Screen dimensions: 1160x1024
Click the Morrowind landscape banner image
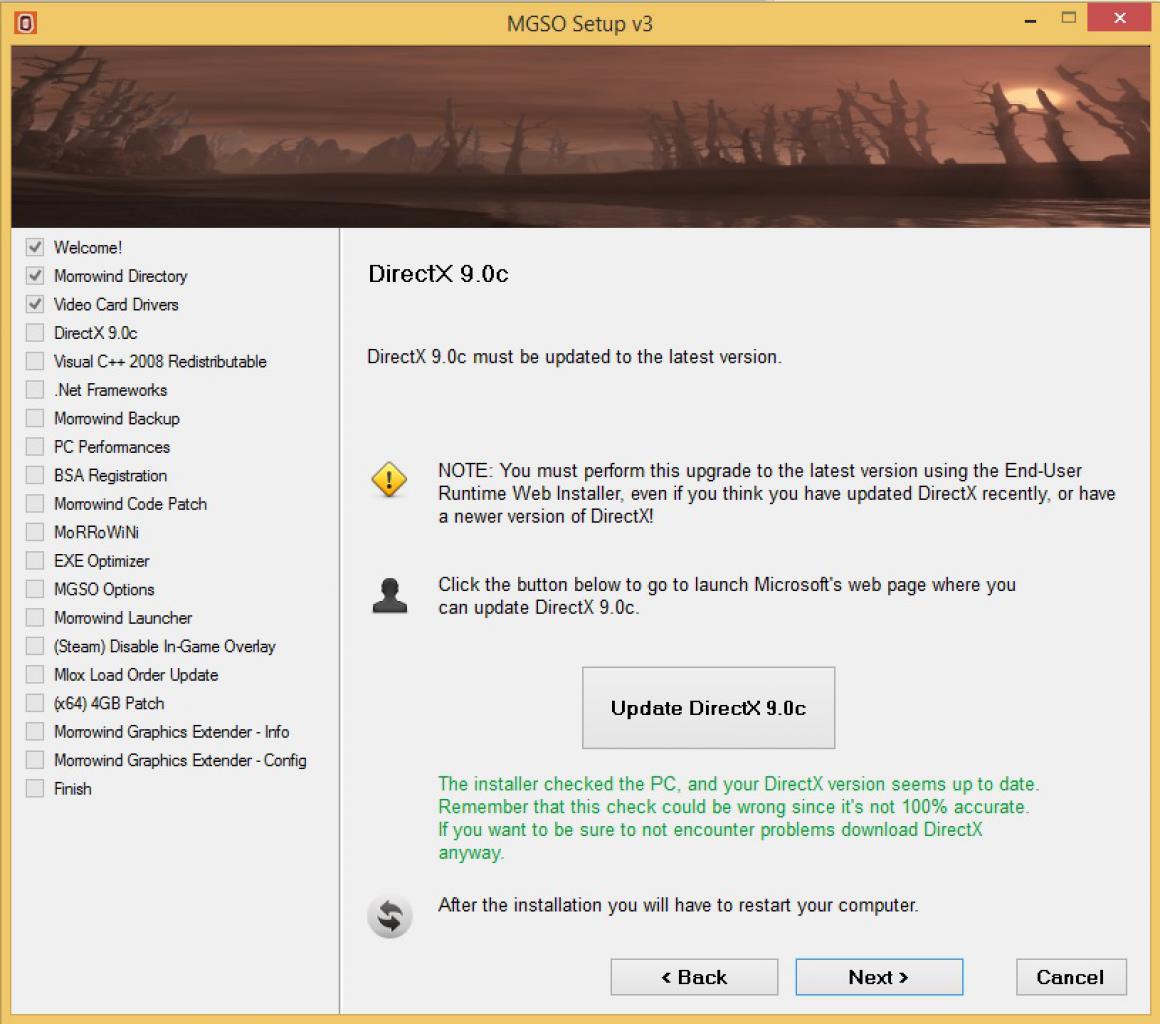(580, 136)
